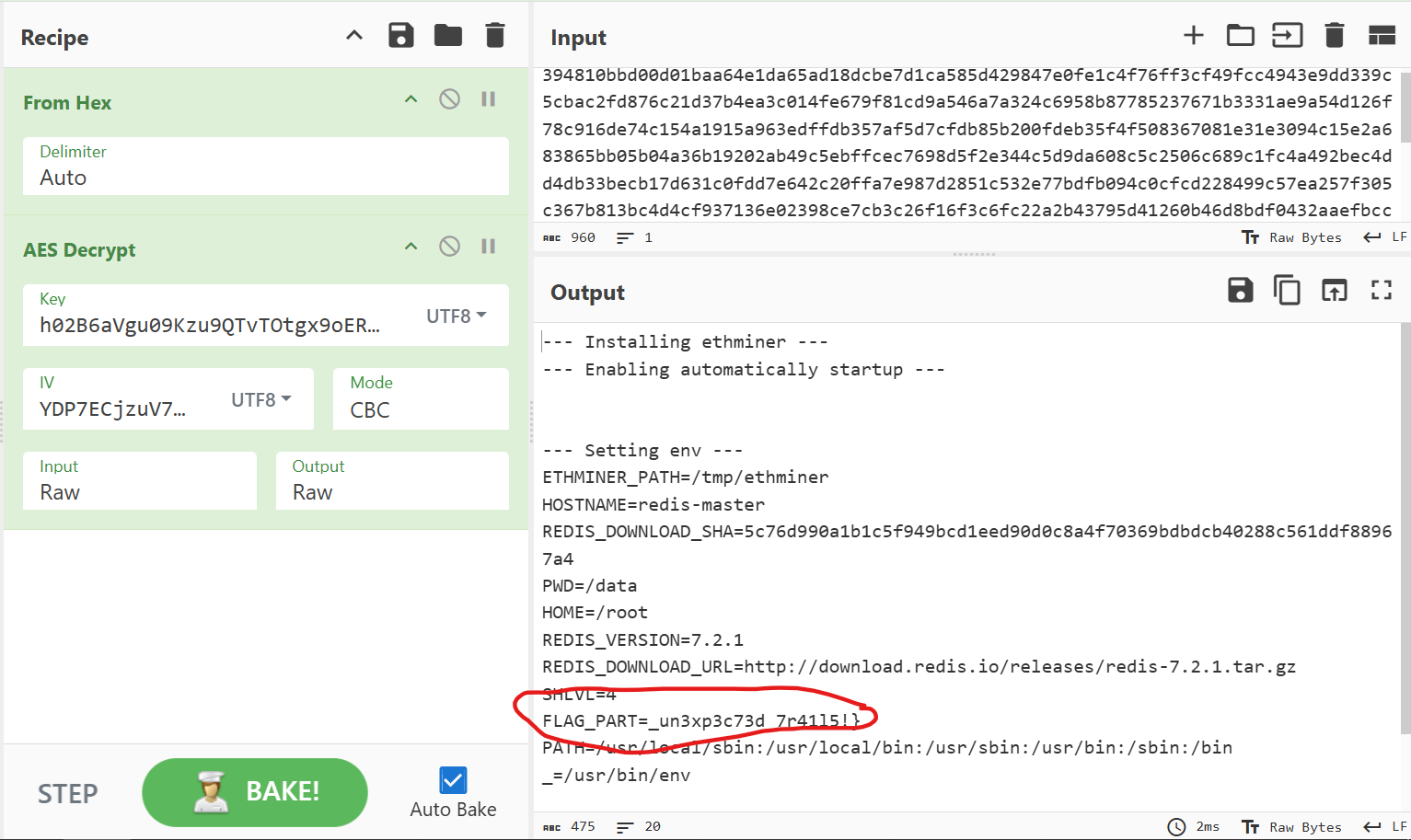1411x840 pixels.
Task: Reset pane layout icon
Action: coord(1382,36)
